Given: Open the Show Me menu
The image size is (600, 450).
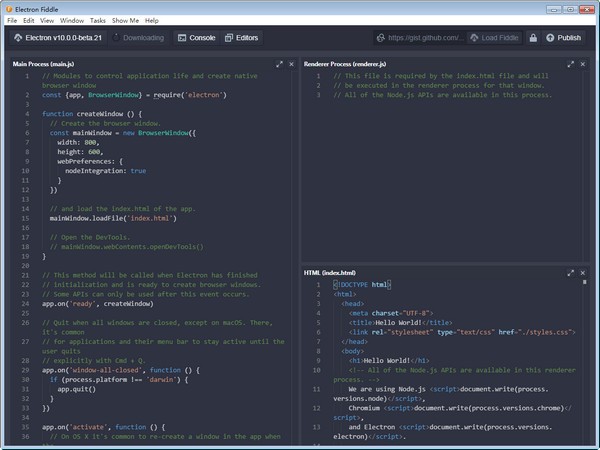Looking at the screenshot, I should [x=126, y=20].
